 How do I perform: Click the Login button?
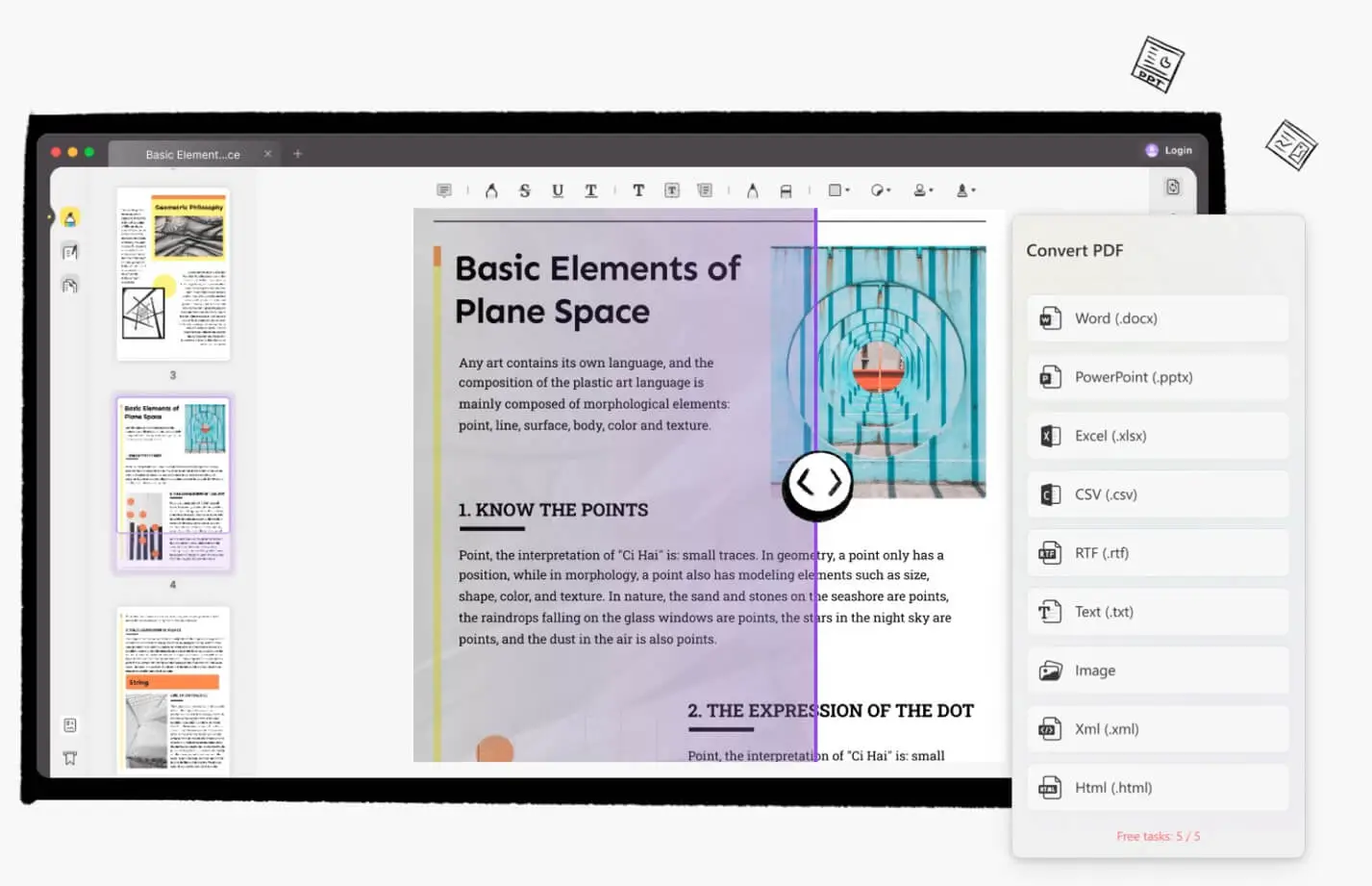1169,150
